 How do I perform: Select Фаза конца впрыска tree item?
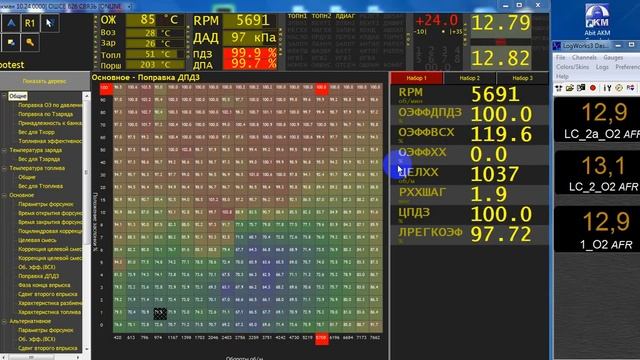click(44, 285)
